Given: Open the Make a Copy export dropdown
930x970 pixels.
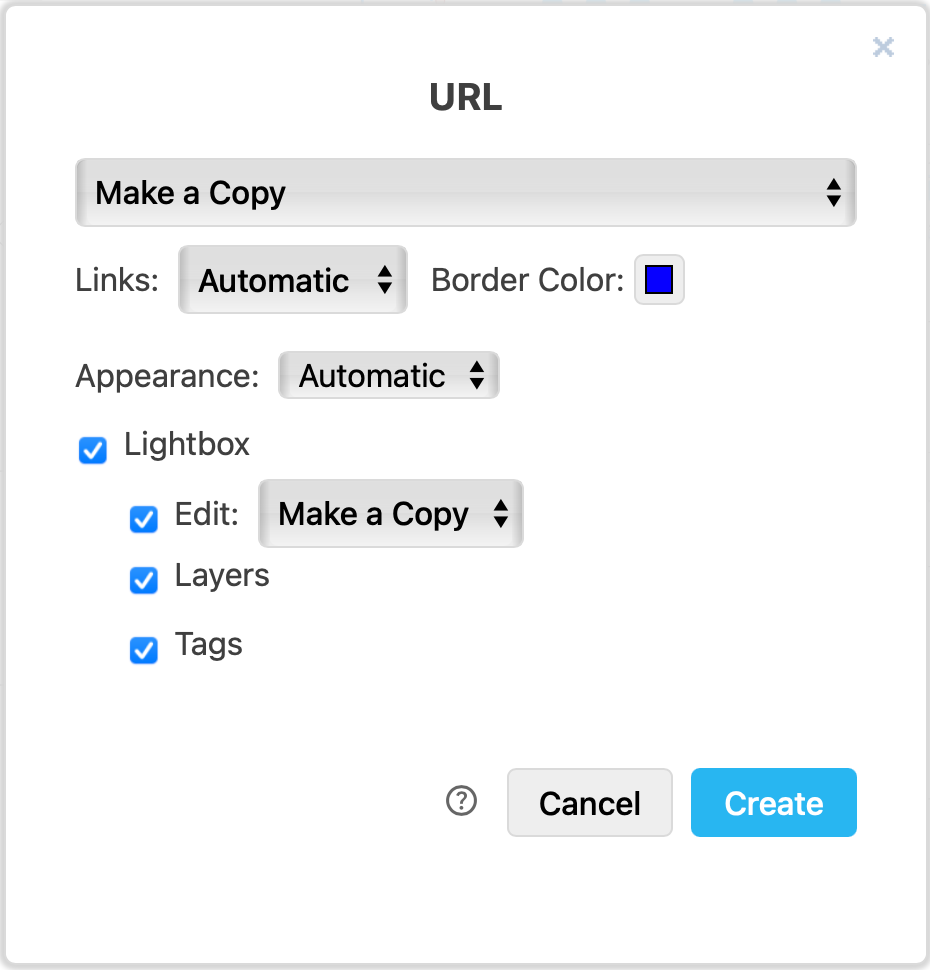Looking at the screenshot, I should point(465,192).
